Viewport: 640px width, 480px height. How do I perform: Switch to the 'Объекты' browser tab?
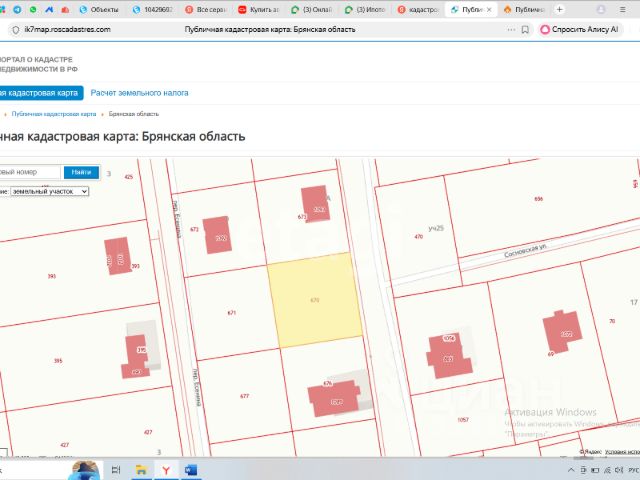point(99,9)
